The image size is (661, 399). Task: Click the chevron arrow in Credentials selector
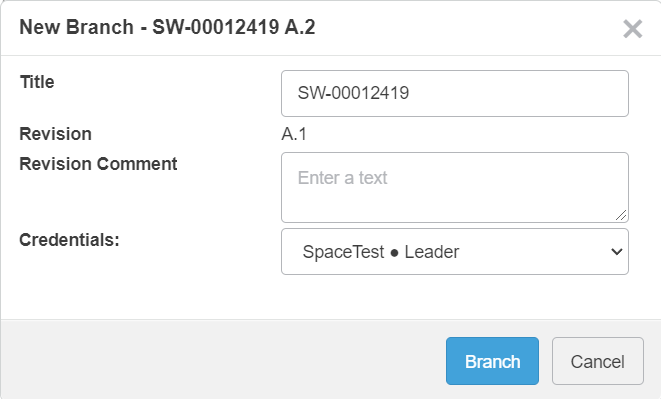click(x=616, y=252)
